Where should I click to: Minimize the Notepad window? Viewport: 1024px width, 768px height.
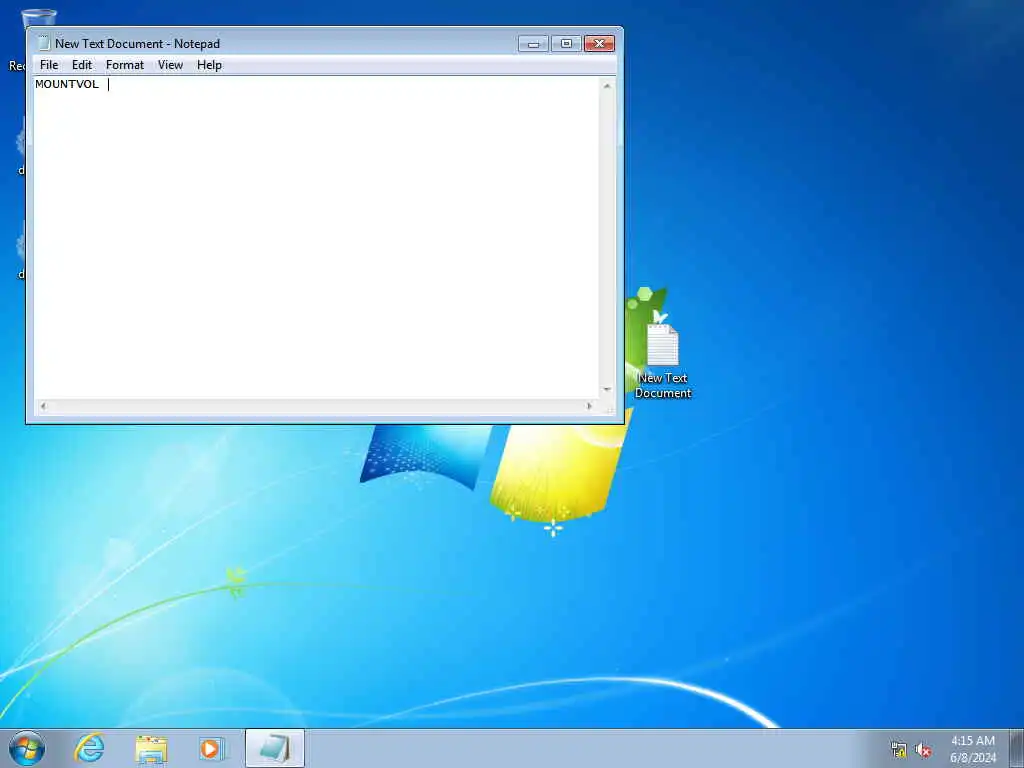tap(533, 44)
